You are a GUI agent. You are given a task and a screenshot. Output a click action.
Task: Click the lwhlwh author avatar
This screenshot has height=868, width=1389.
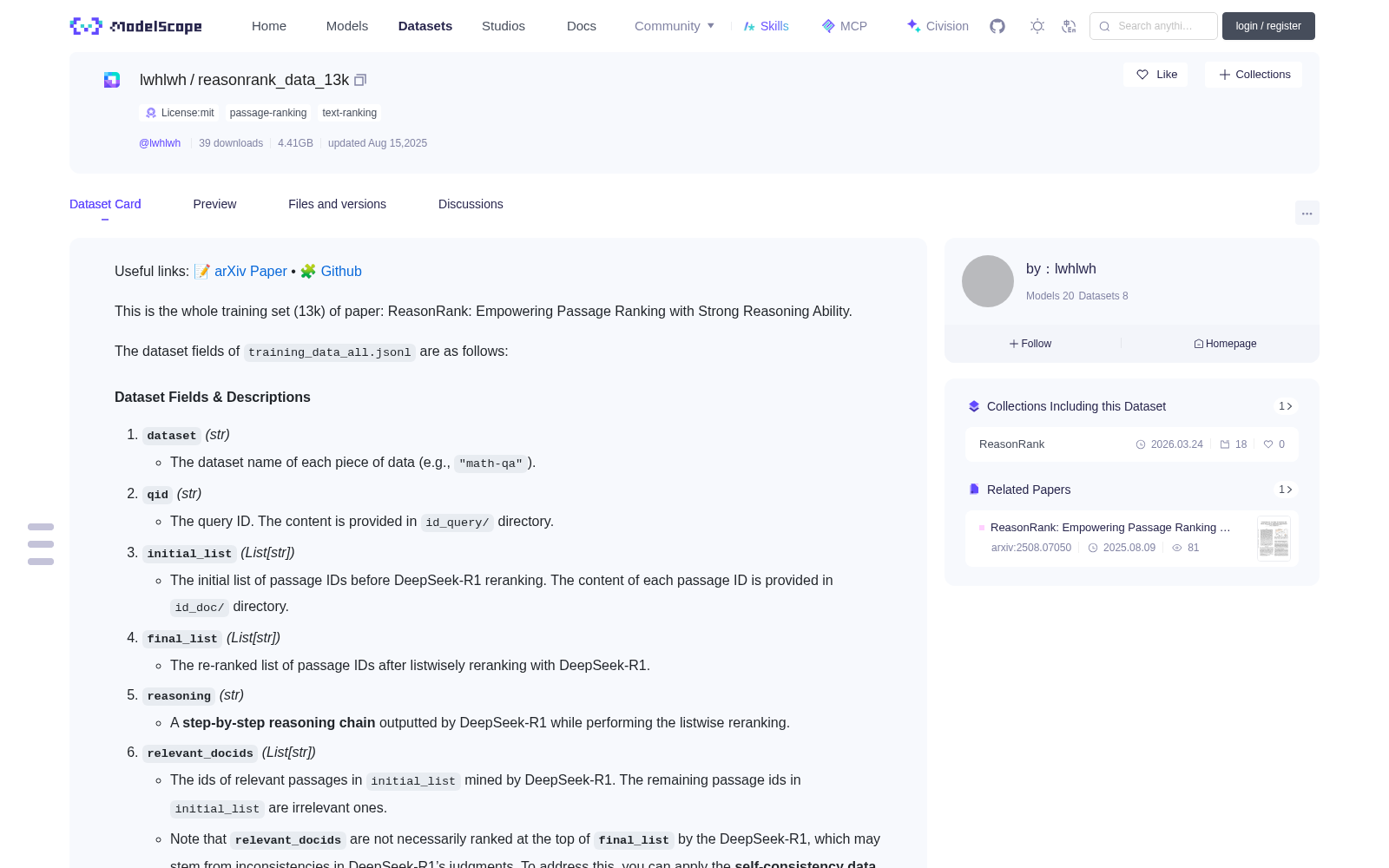[x=988, y=281]
